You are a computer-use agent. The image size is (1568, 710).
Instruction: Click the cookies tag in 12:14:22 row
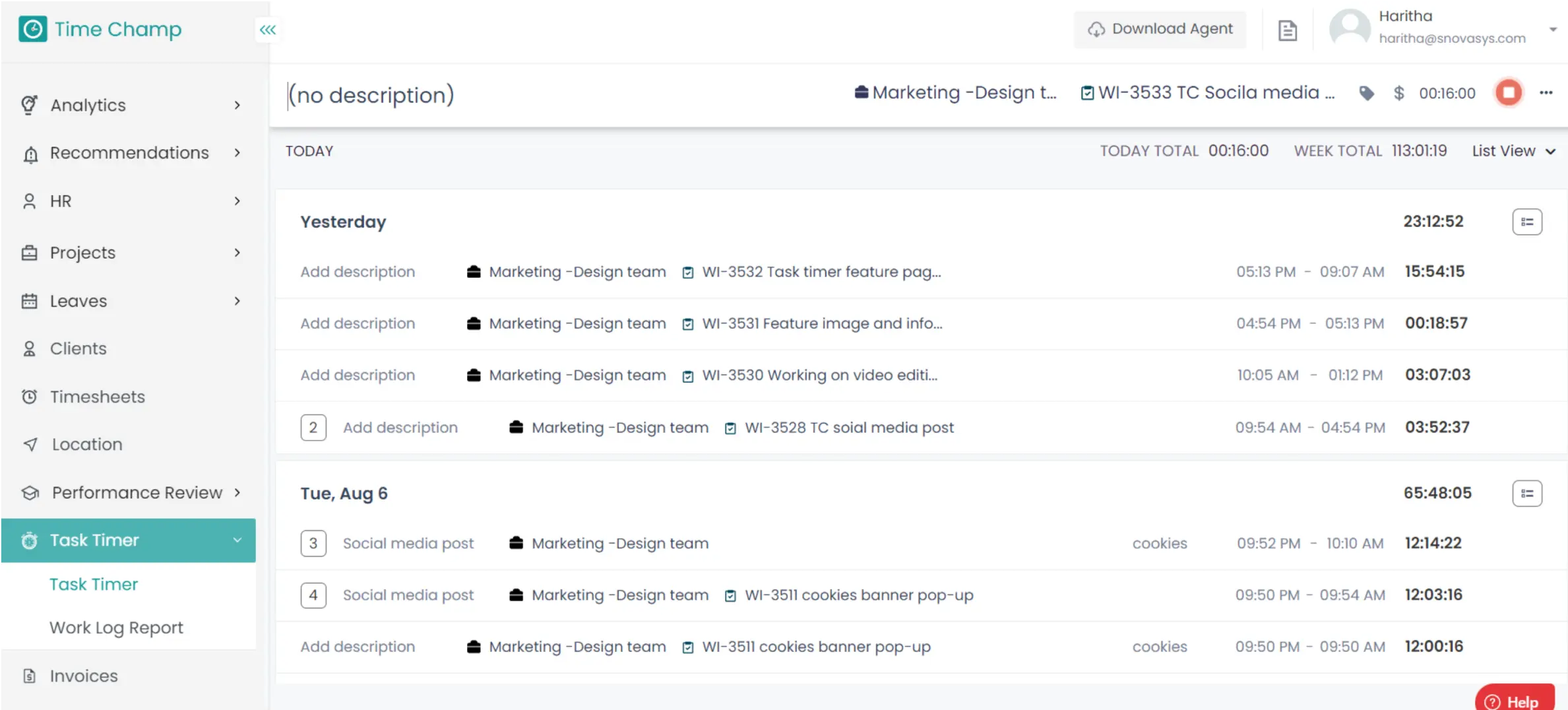1160,544
